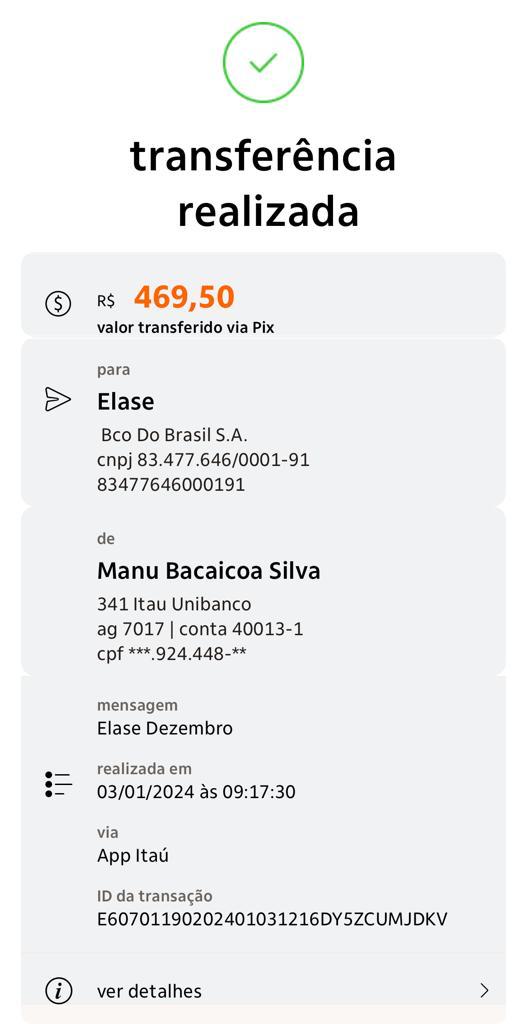Select the number 83477646000191

(171, 485)
